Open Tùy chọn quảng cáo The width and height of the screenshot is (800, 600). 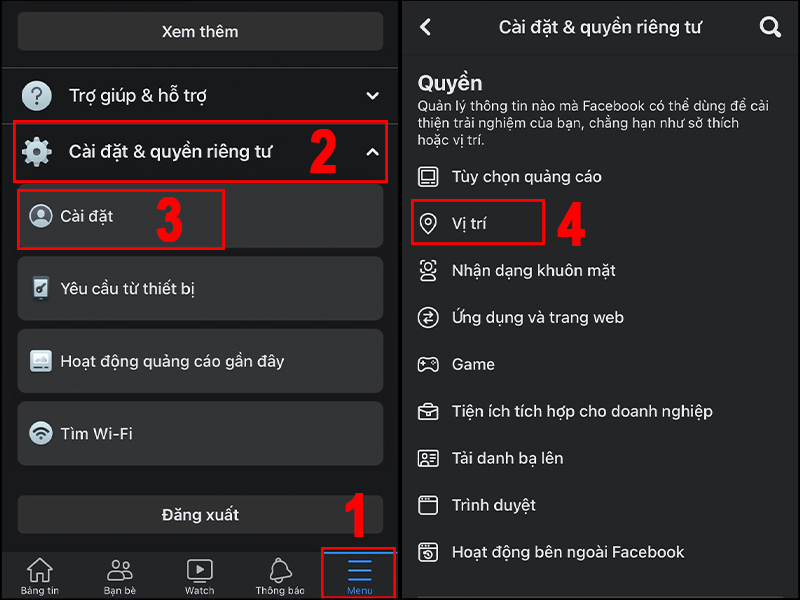[510, 177]
